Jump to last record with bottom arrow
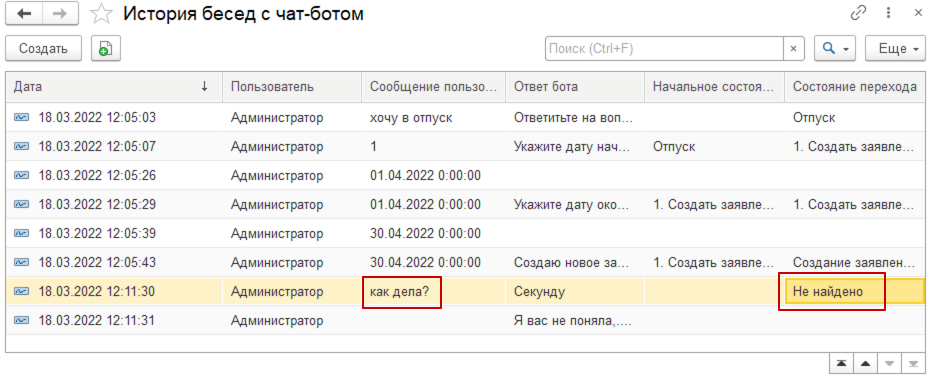The height and width of the screenshot is (384, 935). 913,363
